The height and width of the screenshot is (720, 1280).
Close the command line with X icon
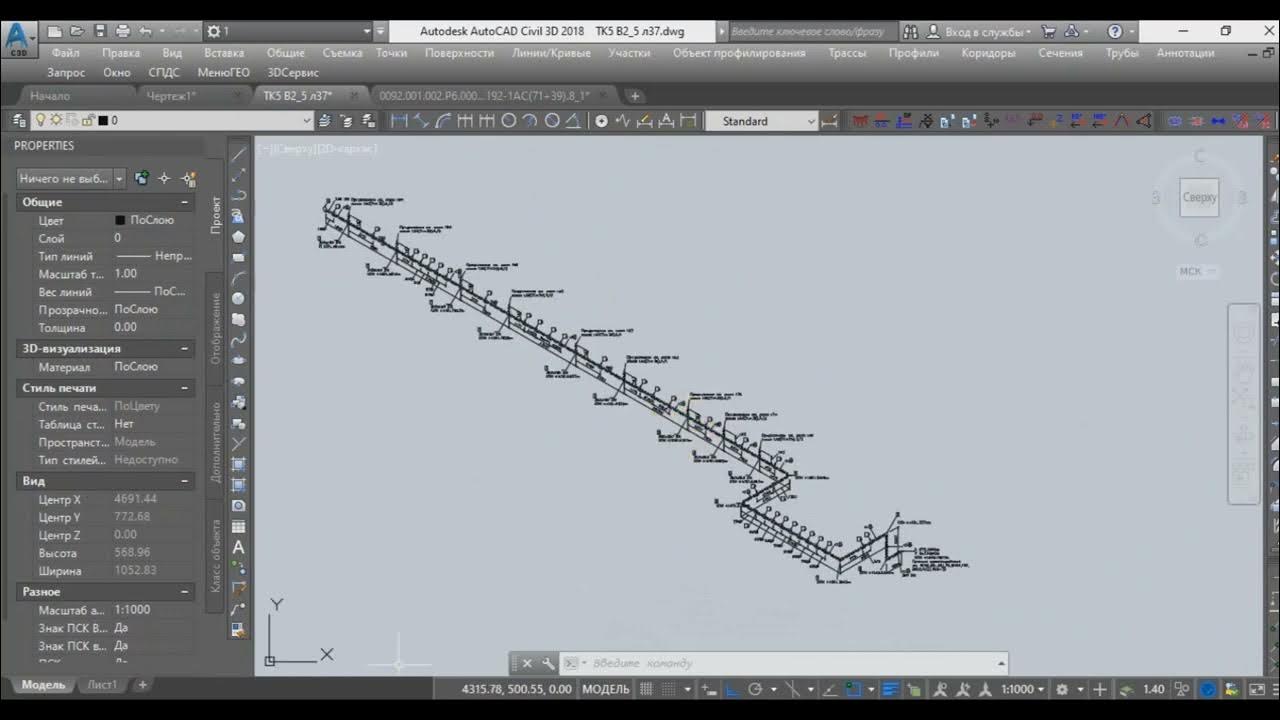[527, 663]
